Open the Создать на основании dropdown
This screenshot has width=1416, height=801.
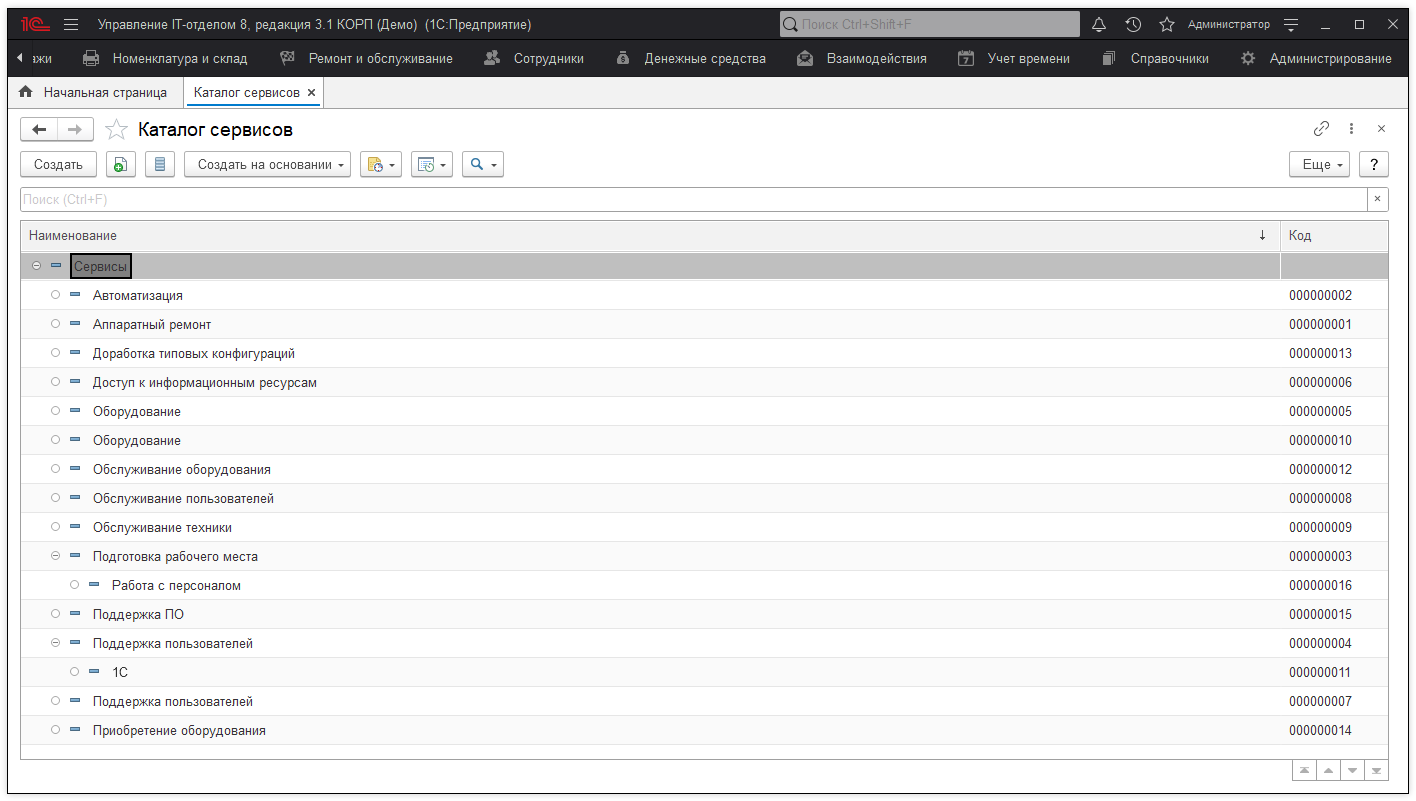tap(267, 165)
